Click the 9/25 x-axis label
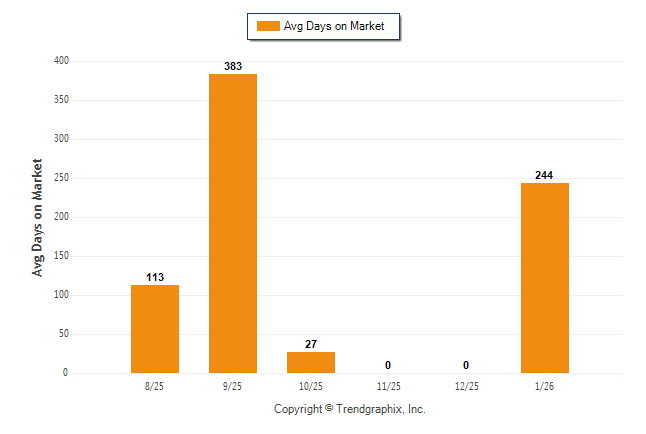Screen dimensions: 646x434 [233, 386]
